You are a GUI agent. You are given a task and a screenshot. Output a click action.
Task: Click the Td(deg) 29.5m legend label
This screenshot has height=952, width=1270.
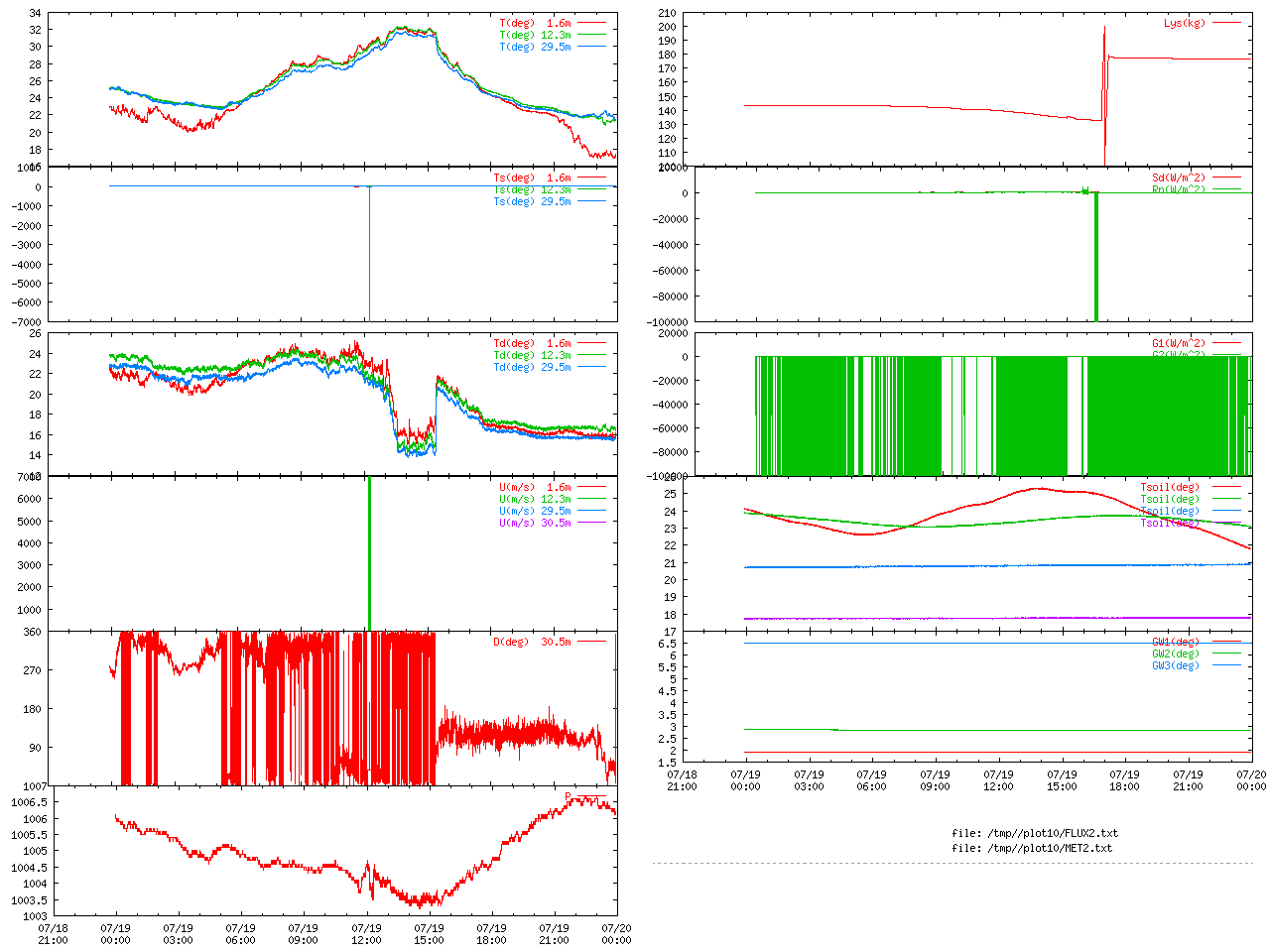tap(532, 367)
